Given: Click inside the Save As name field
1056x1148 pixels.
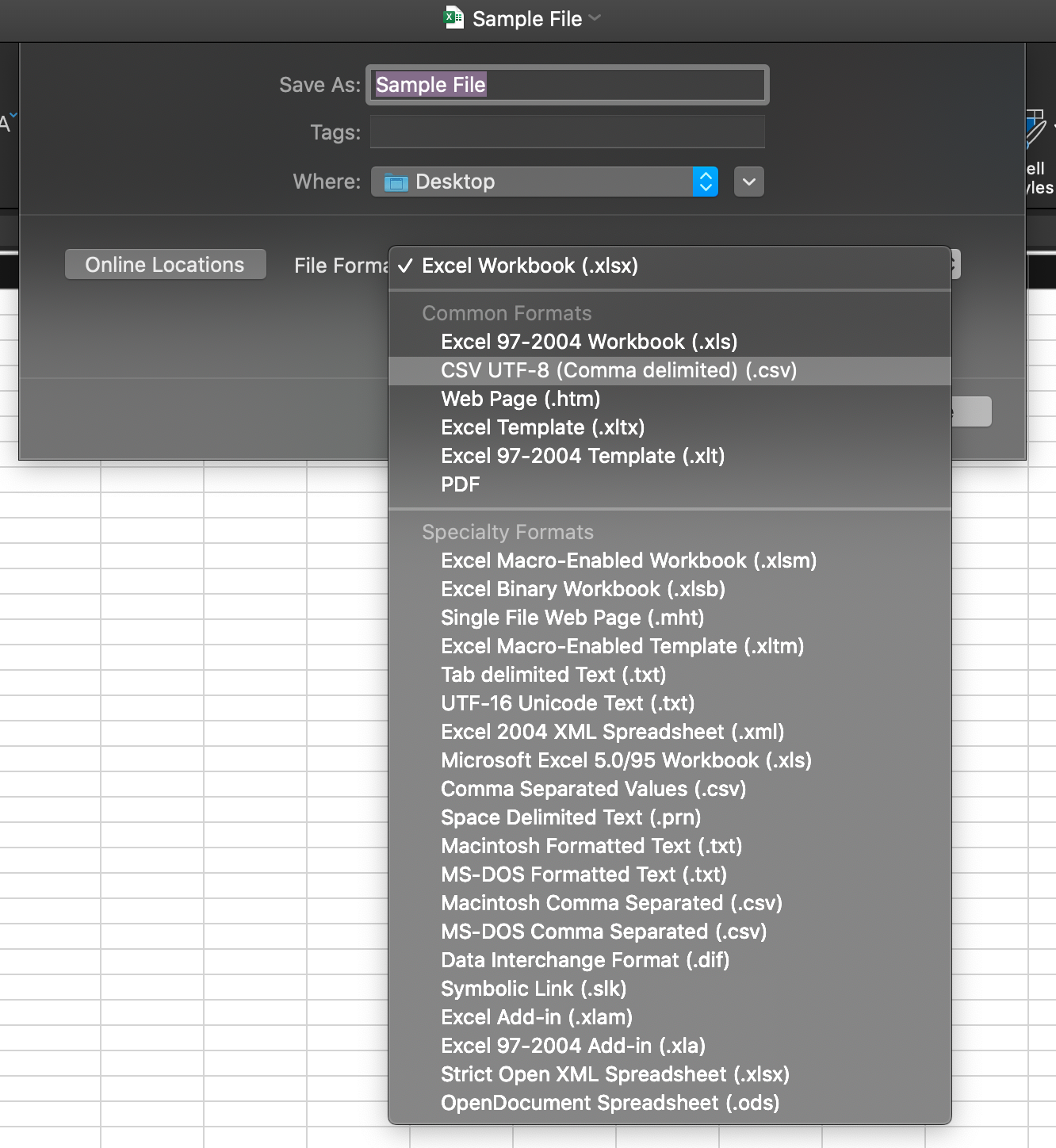Looking at the screenshot, I should click(566, 85).
